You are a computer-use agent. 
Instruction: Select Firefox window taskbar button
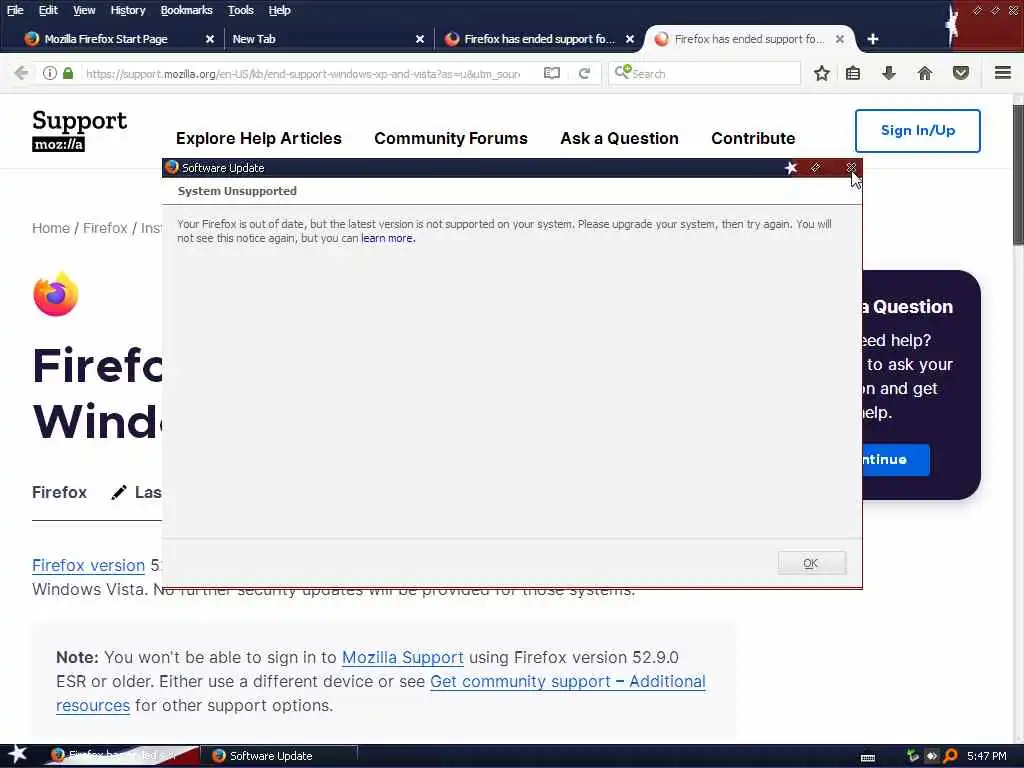tap(121, 756)
